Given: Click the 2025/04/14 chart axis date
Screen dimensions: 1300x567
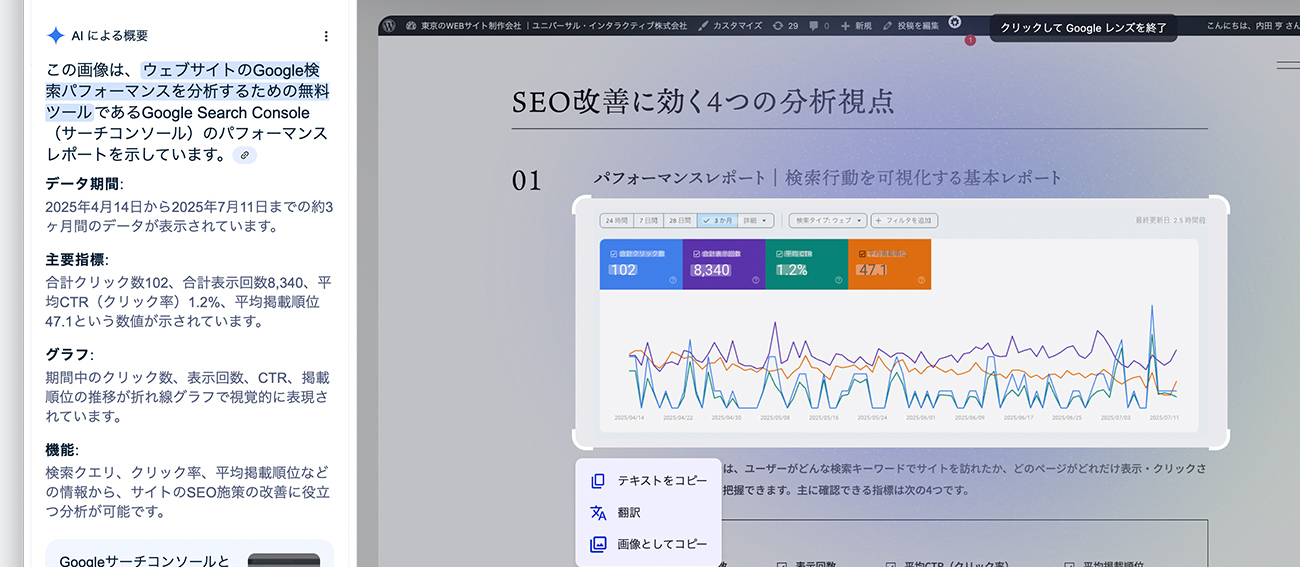Looking at the screenshot, I should click(x=629, y=419).
